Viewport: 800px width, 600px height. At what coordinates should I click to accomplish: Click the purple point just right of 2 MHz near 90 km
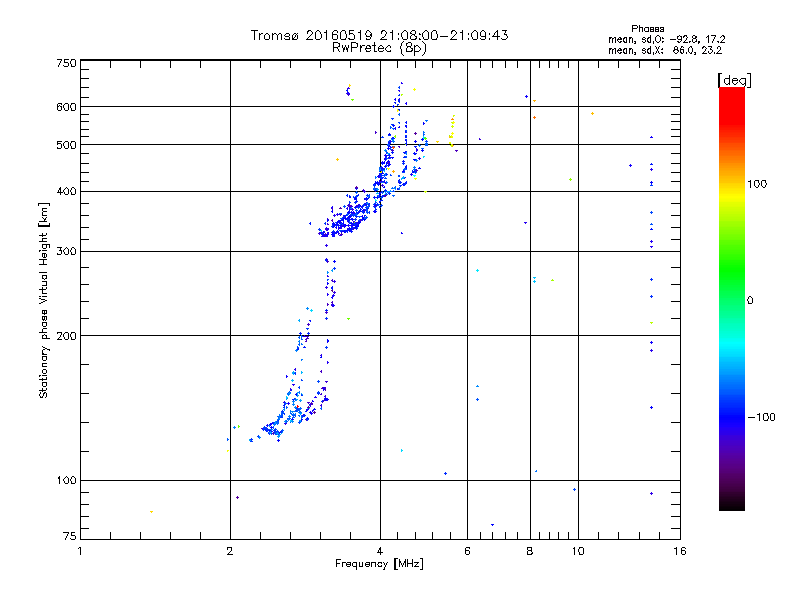pos(237,497)
